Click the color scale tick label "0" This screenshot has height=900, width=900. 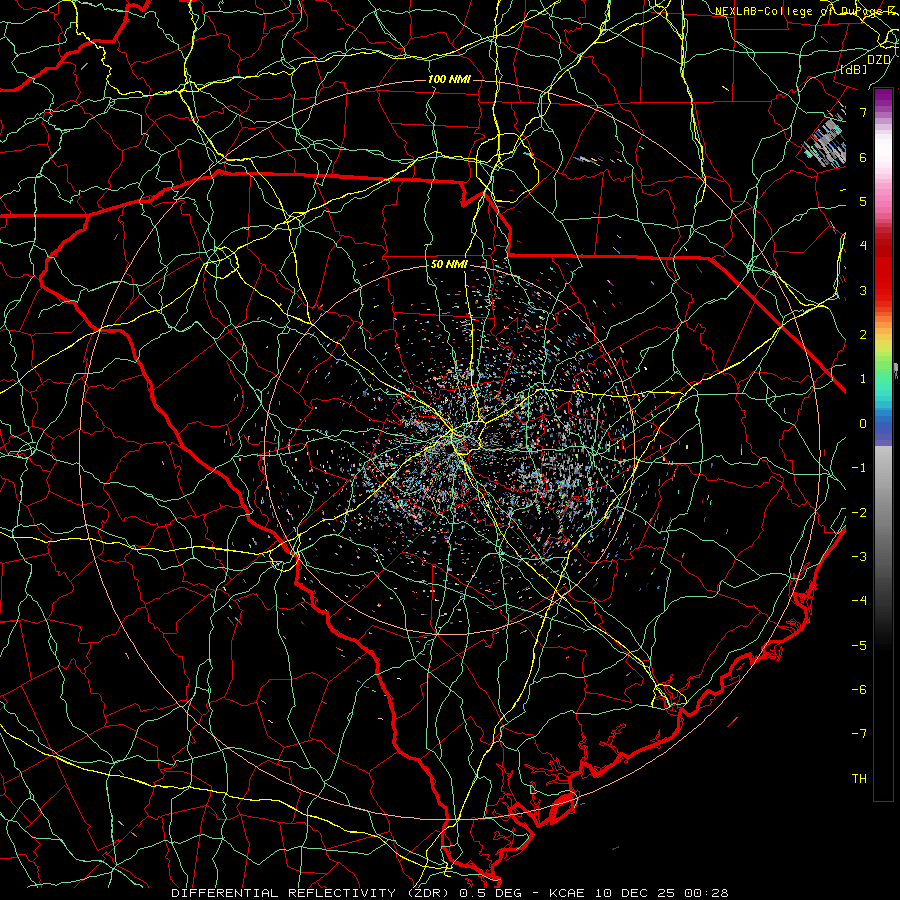(x=863, y=424)
